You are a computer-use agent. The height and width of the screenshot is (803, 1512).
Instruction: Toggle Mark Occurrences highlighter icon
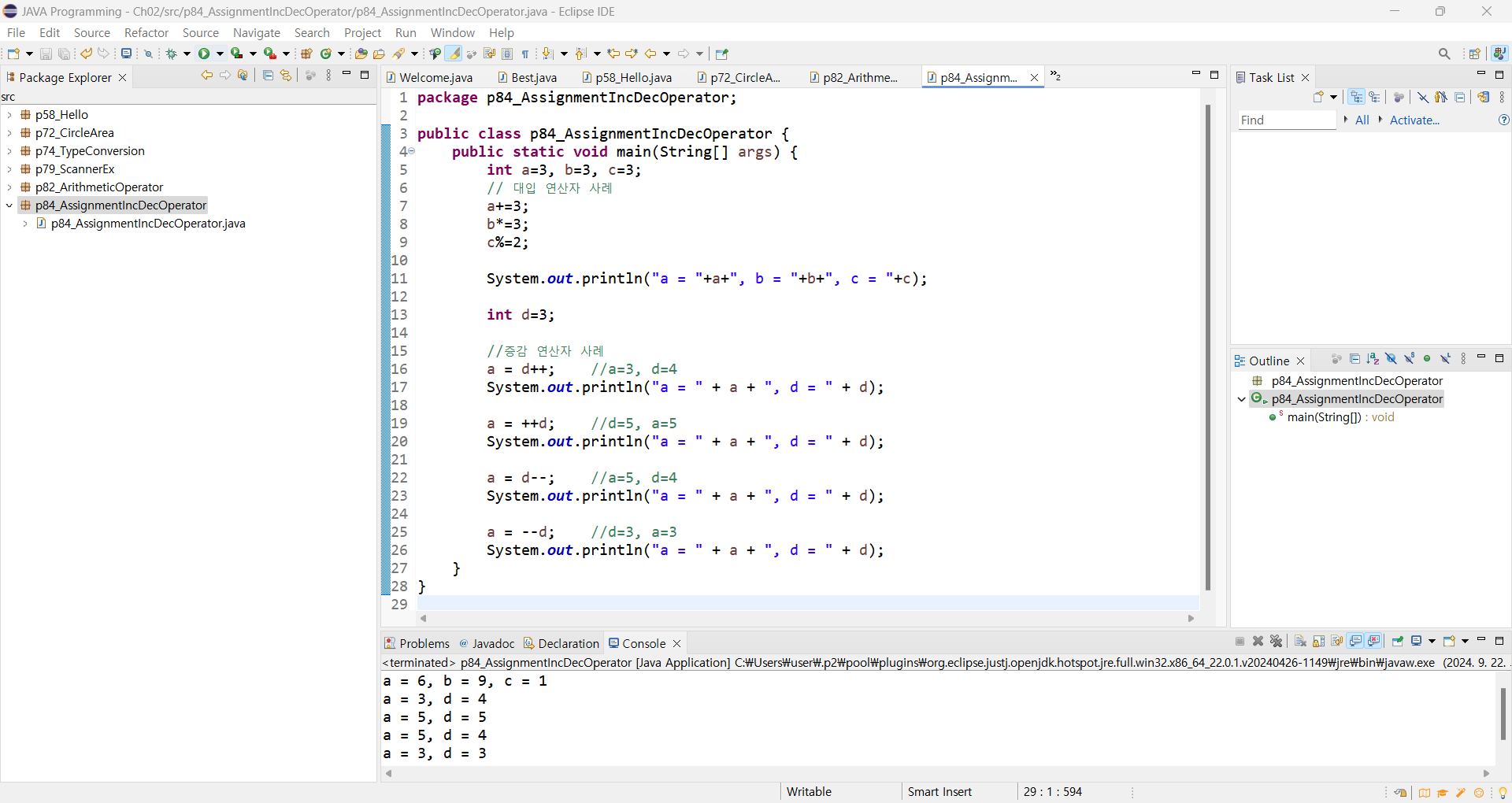coord(454,54)
